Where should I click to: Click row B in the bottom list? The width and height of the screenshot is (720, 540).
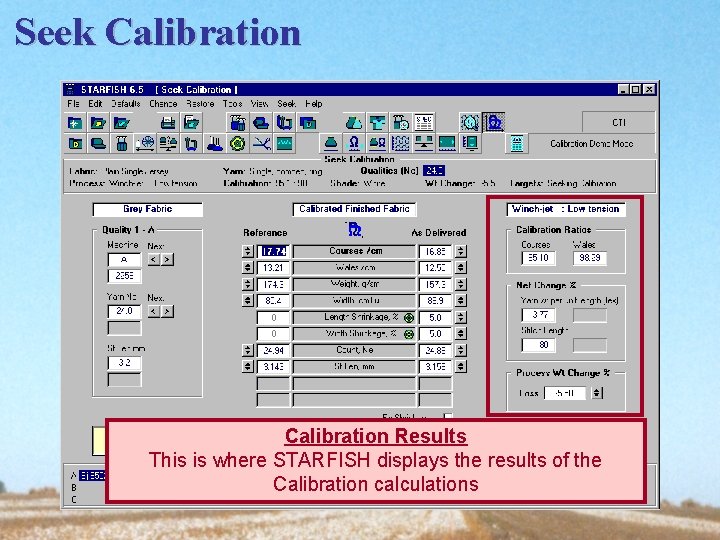pyautogui.click(x=73, y=488)
